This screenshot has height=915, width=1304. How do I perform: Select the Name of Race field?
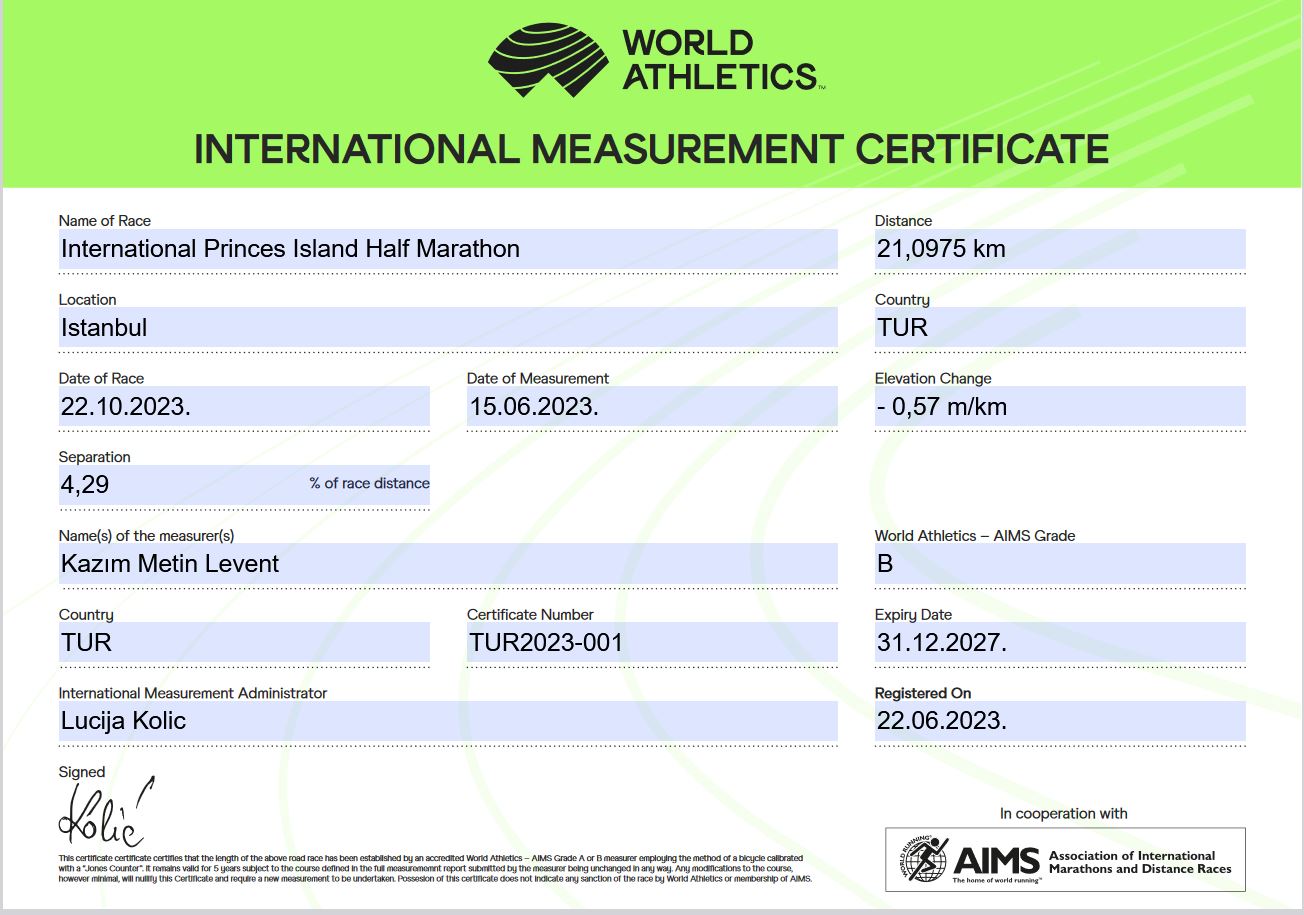pyautogui.click(x=448, y=249)
